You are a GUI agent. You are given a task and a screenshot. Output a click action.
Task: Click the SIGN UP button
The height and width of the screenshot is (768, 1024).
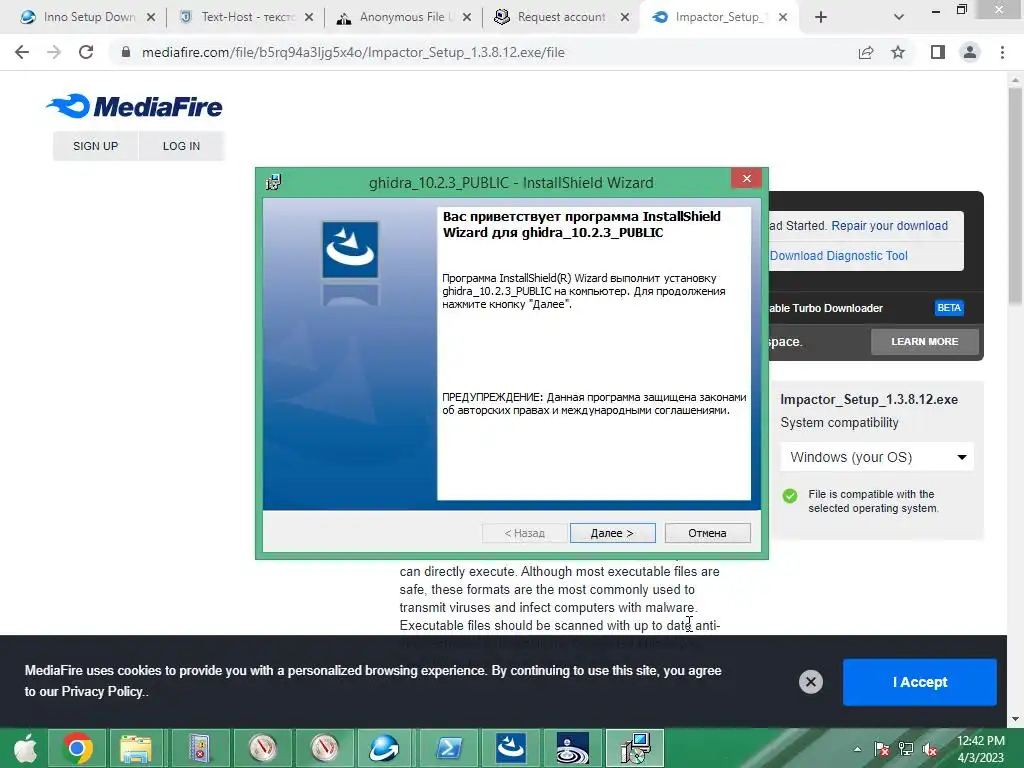pos(95,146)
